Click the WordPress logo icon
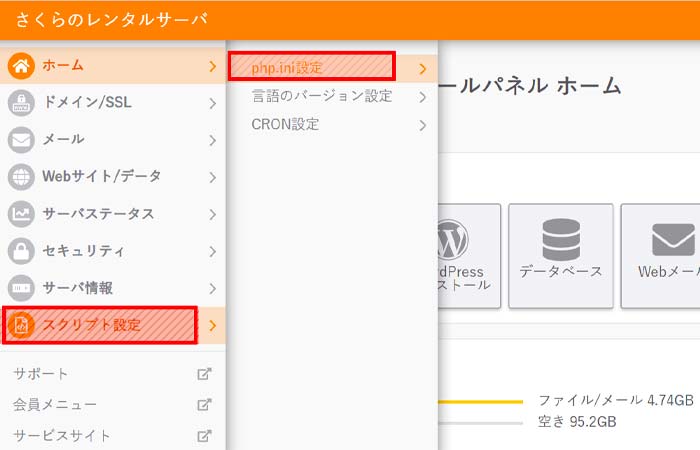Screen dimensions: 700x450 [453, 240]
